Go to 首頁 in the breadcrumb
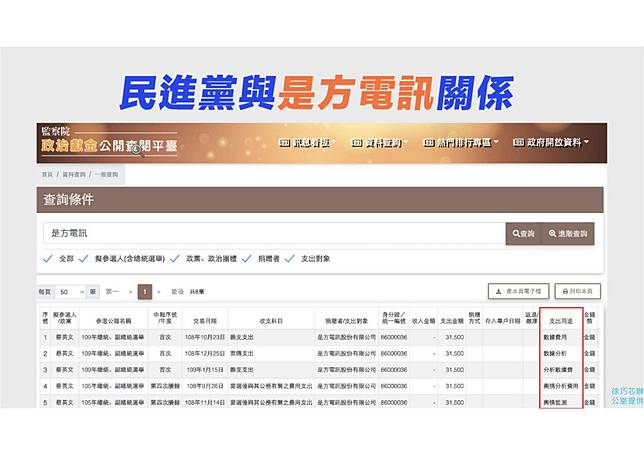644x455 pixels. click(47, 175)
